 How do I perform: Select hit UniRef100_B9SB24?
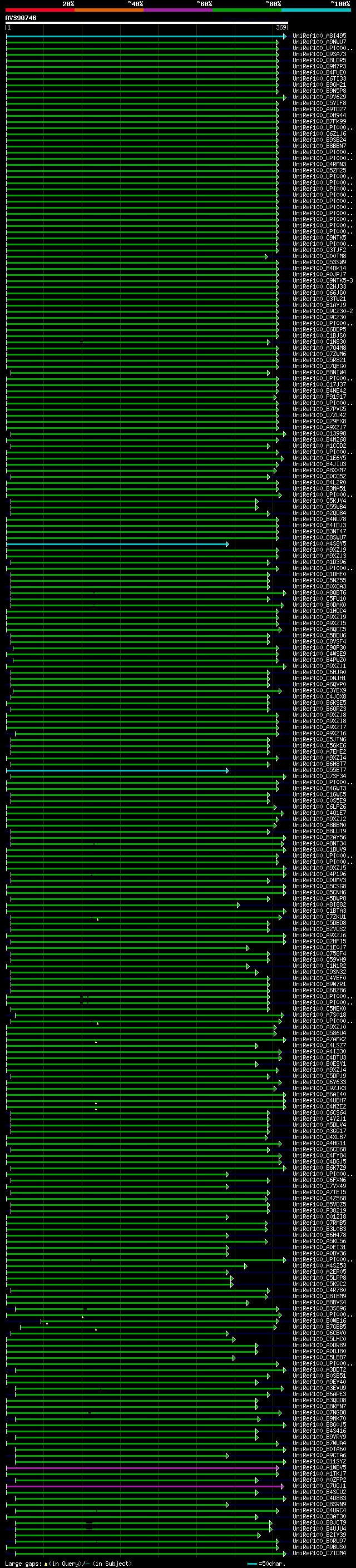[319, 140]
